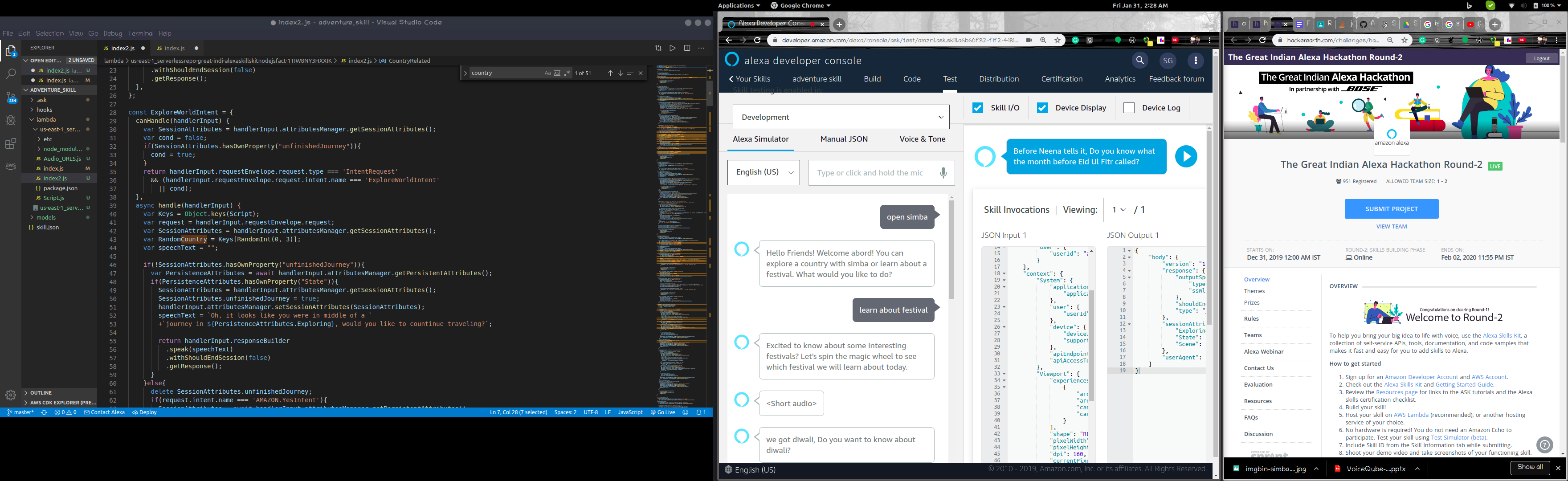
Task: Click Split Editor icon in editor toolbar
Action: point(686,48)
